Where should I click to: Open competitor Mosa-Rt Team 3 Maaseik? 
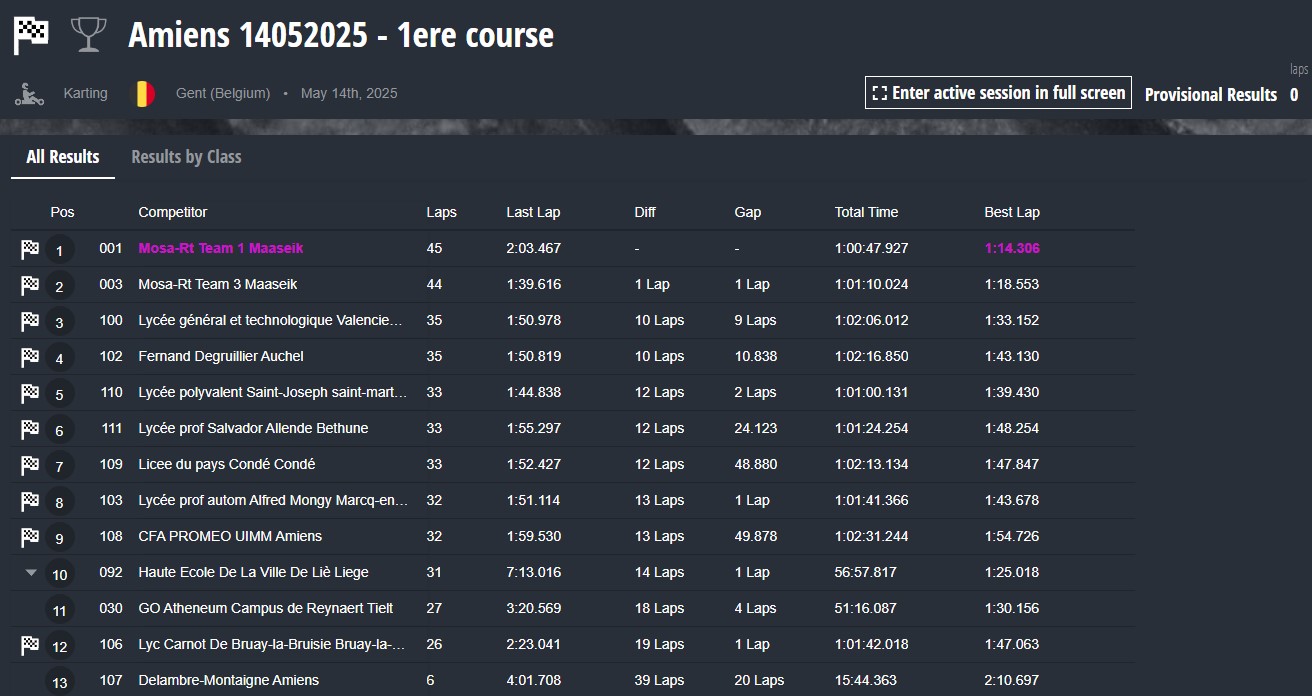(x=218, y=284)
